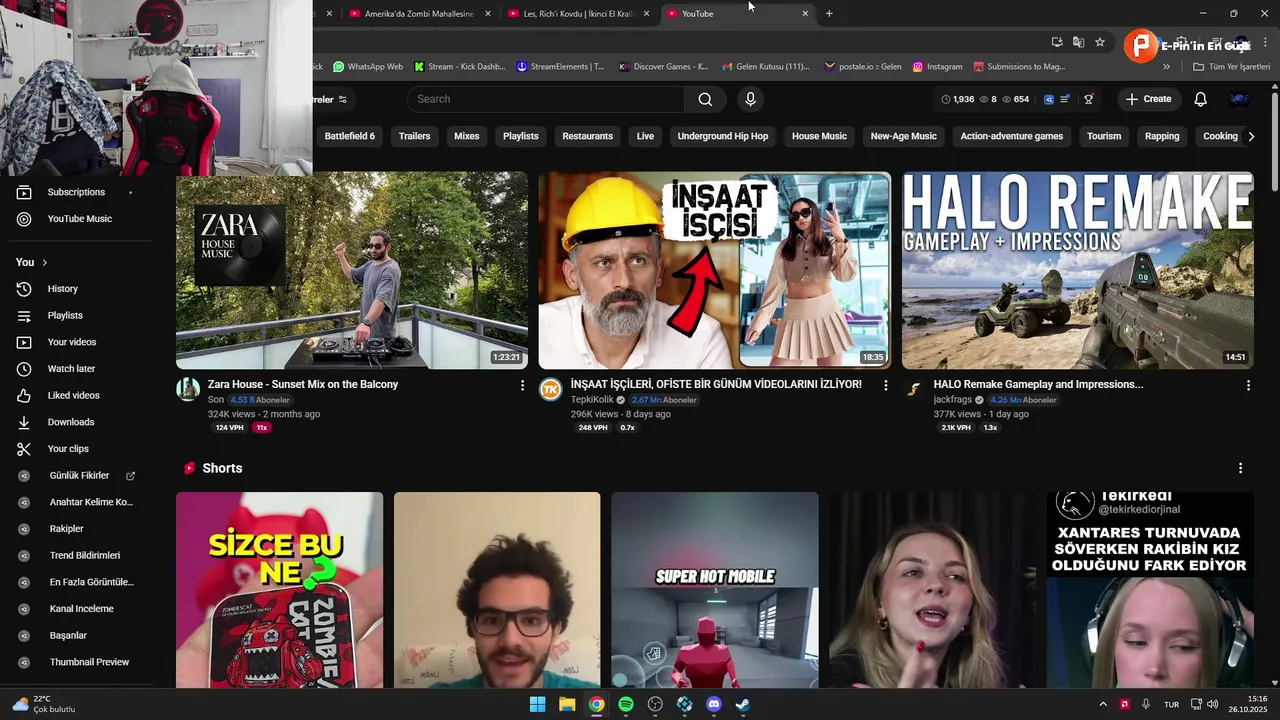Click the blue camera extension icon

coord(1049,99)
